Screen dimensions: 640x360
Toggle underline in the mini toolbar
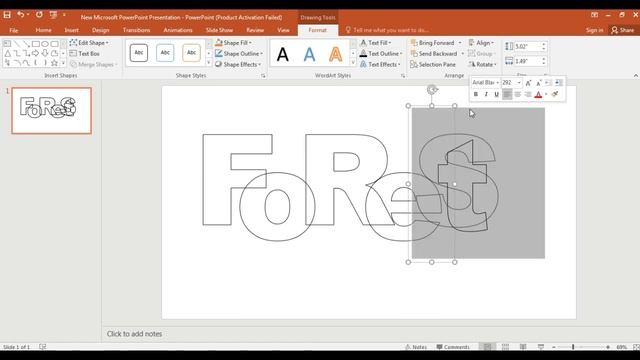pyautogui.click(x=496, y=94)
